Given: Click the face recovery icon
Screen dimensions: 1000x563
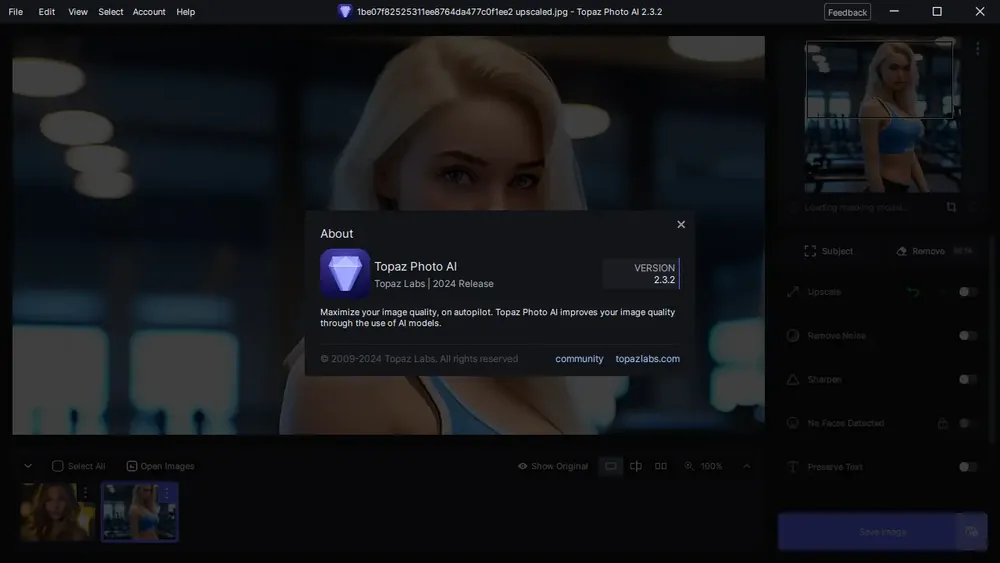Looking at the screenshot, I should 793,423.
